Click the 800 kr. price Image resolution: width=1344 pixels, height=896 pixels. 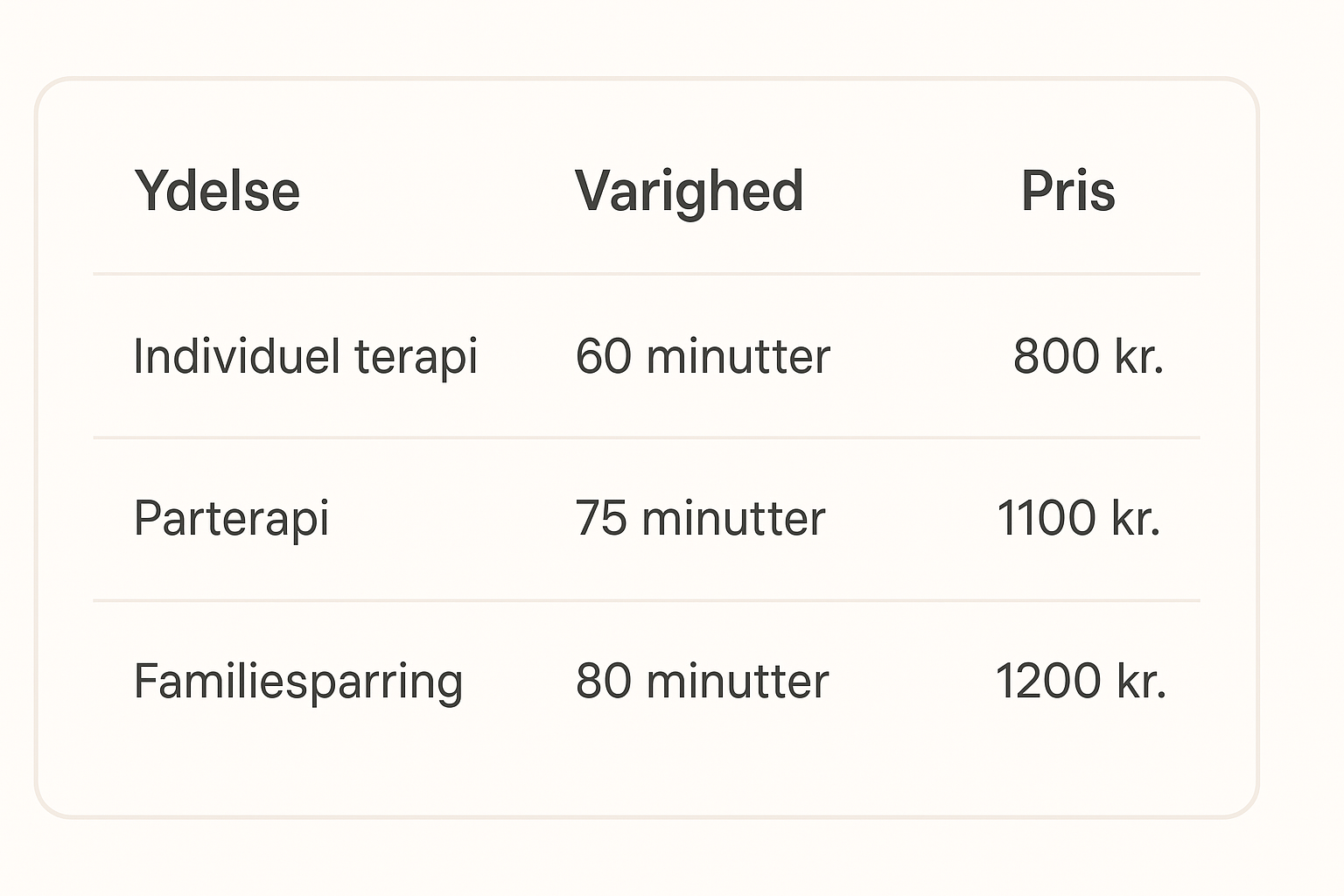click(1088, 356)
